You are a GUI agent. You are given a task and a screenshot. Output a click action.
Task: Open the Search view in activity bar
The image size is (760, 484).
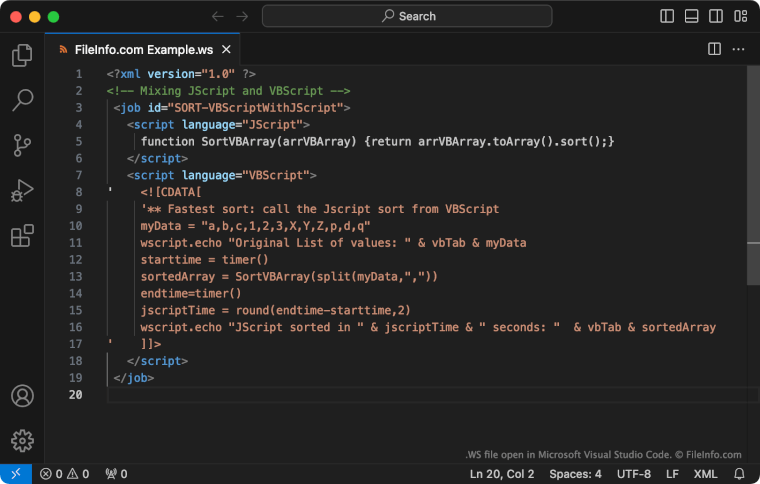[x=22, y=101]
